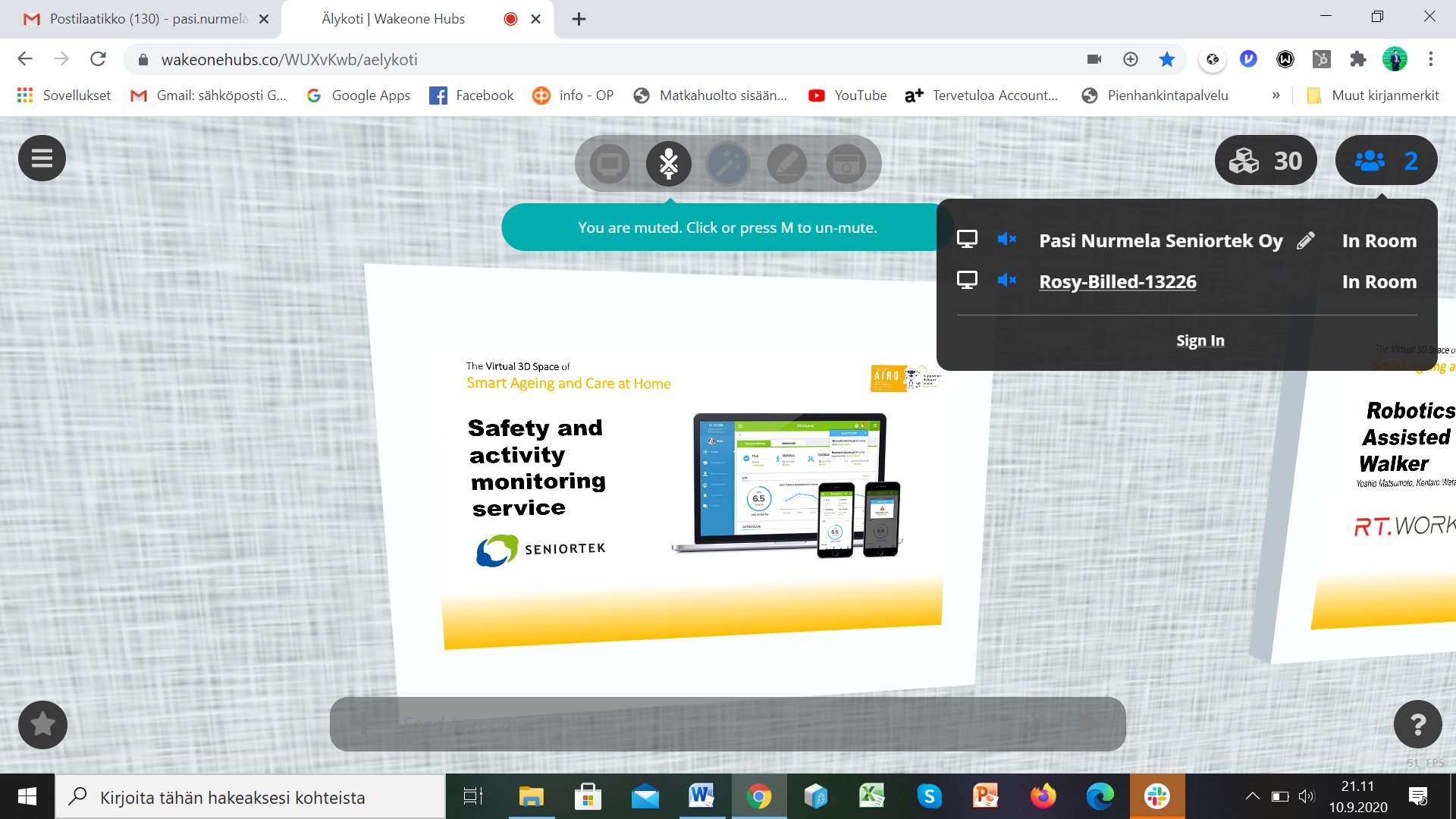Toggle the bookmark star for this page
1456x819 pixels.
(1167, 59)
